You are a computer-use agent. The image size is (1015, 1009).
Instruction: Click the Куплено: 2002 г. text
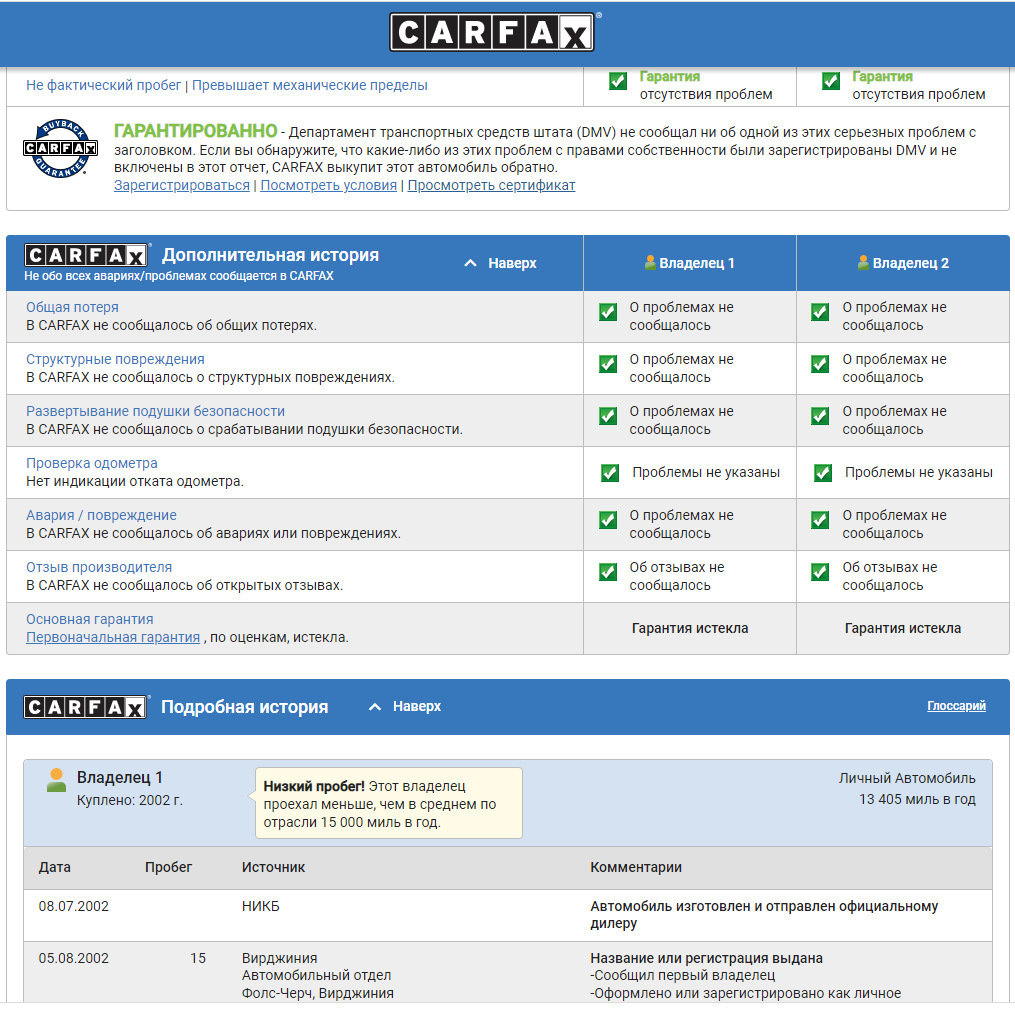click(130, 801)
